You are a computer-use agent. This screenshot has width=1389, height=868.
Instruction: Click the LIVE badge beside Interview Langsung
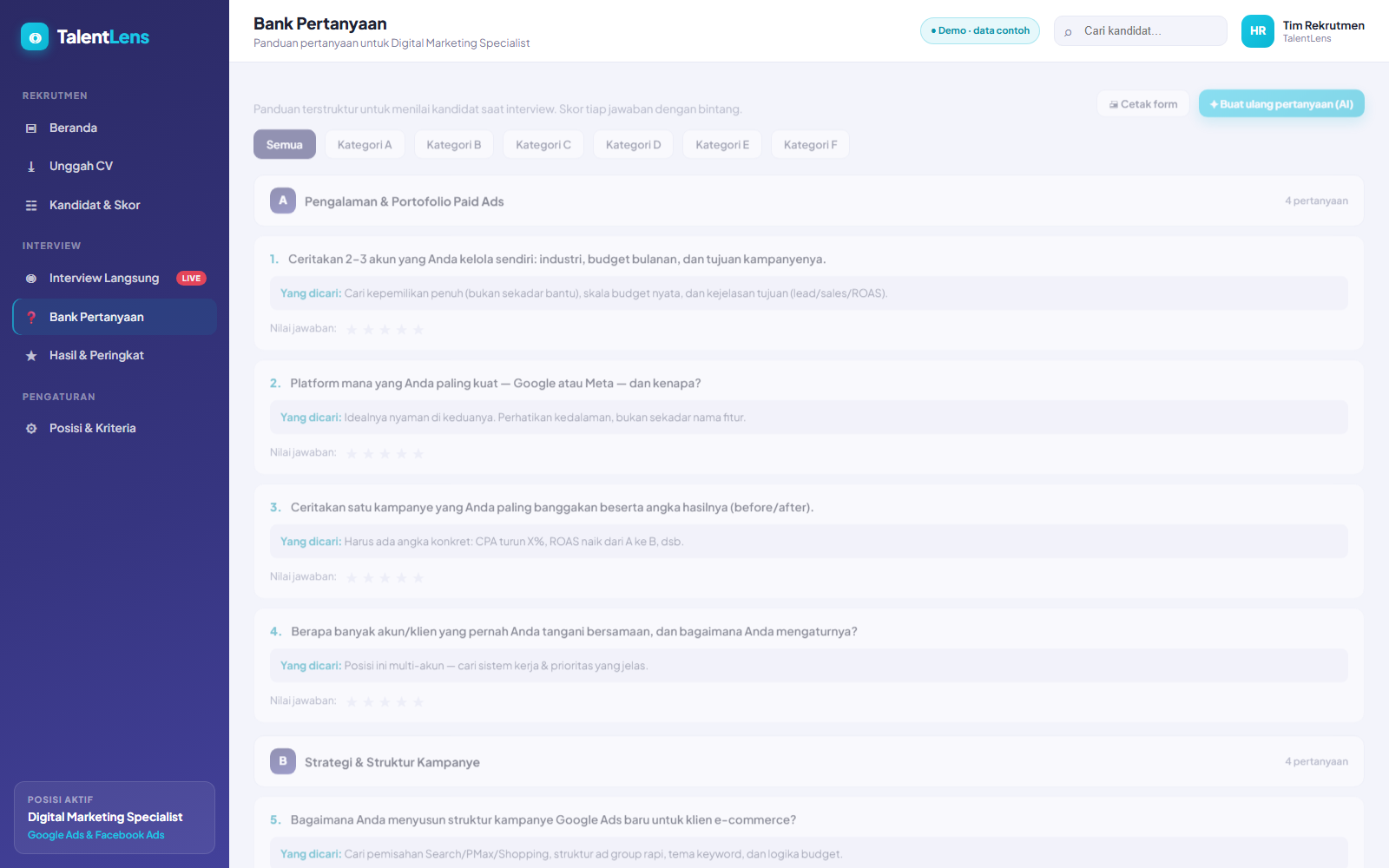pyautogui.click(x=191, y=279)
